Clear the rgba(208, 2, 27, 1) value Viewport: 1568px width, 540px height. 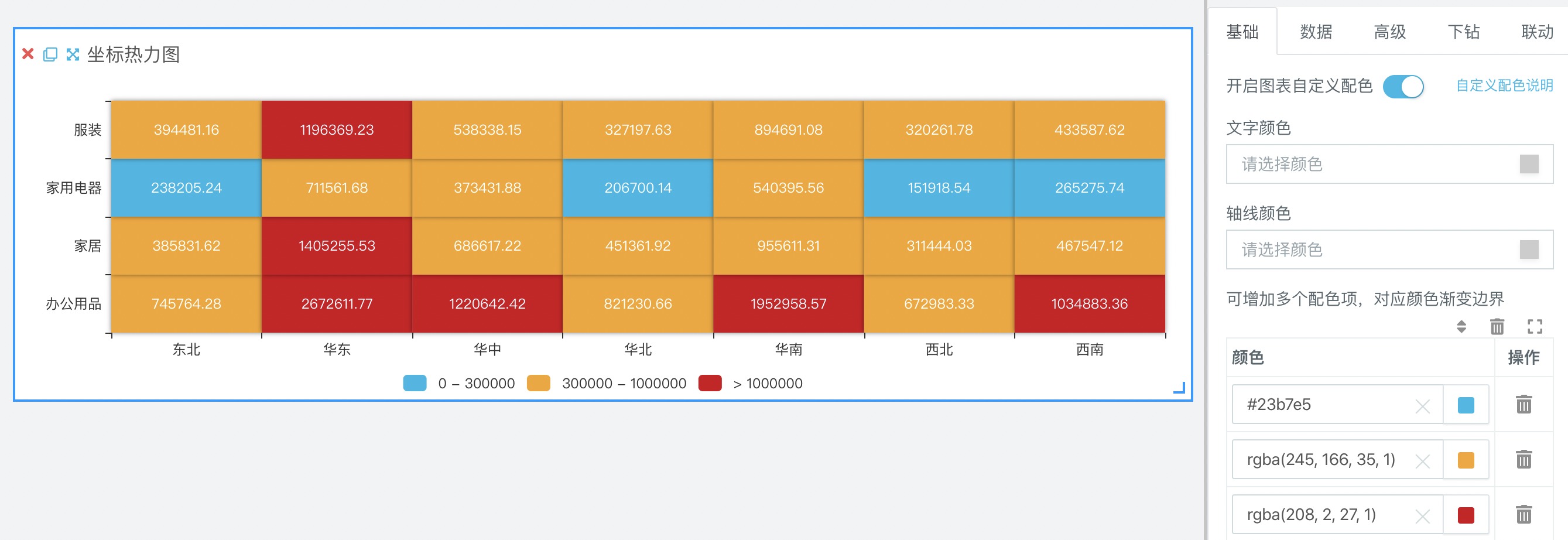pos(1423,517)
